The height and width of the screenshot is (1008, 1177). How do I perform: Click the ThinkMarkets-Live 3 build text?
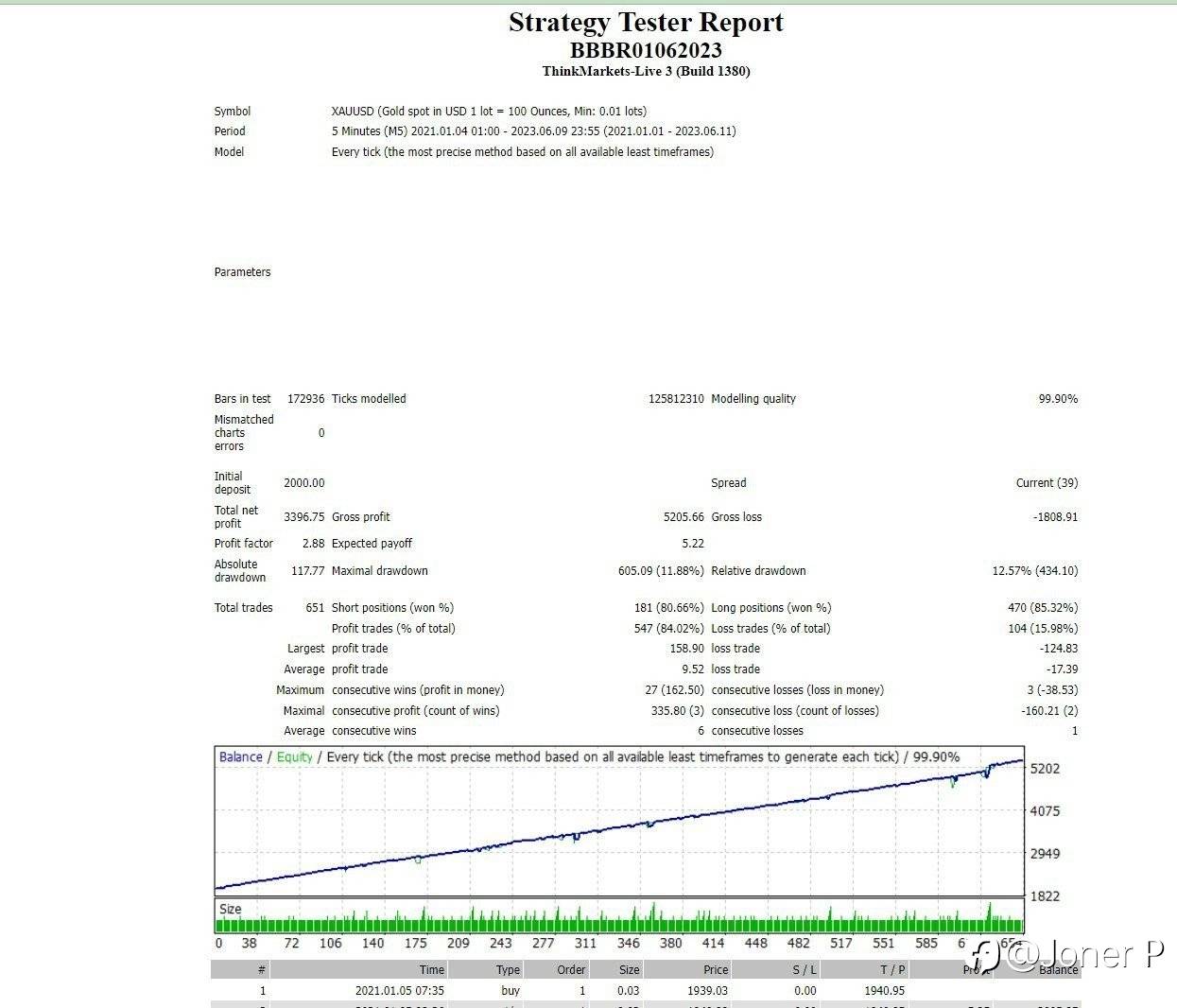(x=646, y=71)
